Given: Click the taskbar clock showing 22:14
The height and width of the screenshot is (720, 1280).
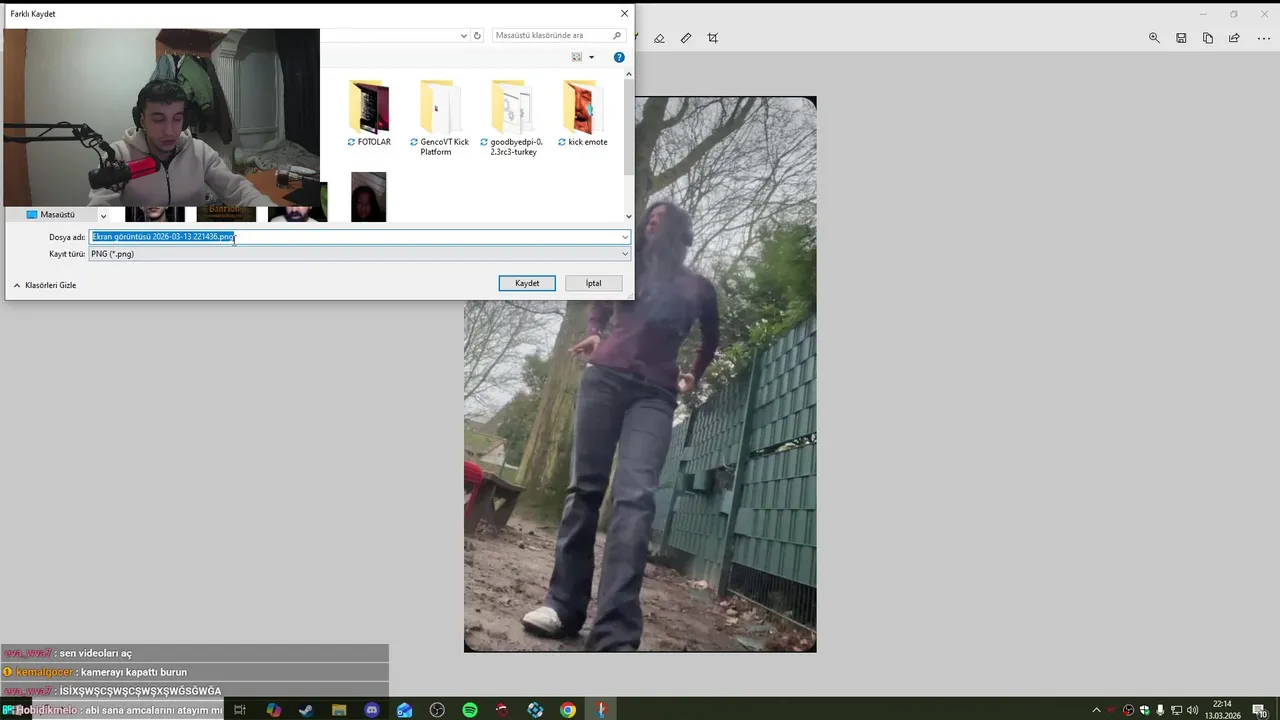Looking at the screenshot, I should coord(1222,710).
